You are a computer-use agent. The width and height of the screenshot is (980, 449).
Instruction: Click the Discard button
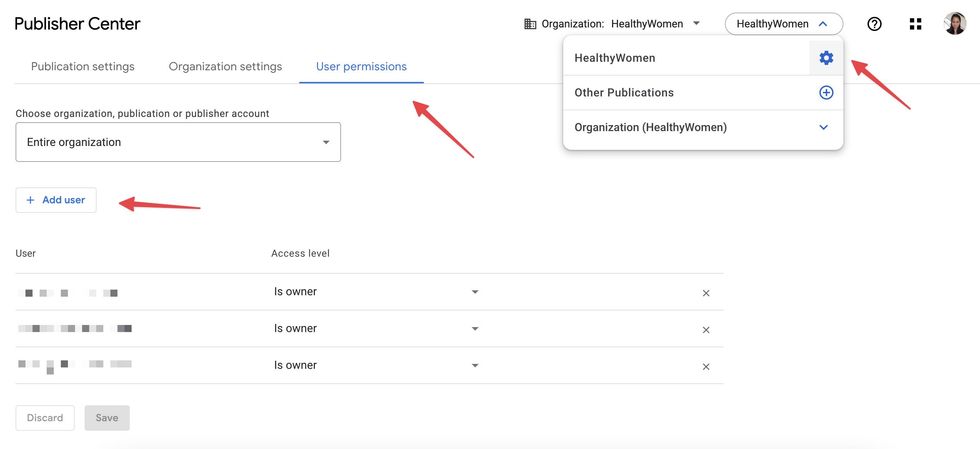point(45,418)
